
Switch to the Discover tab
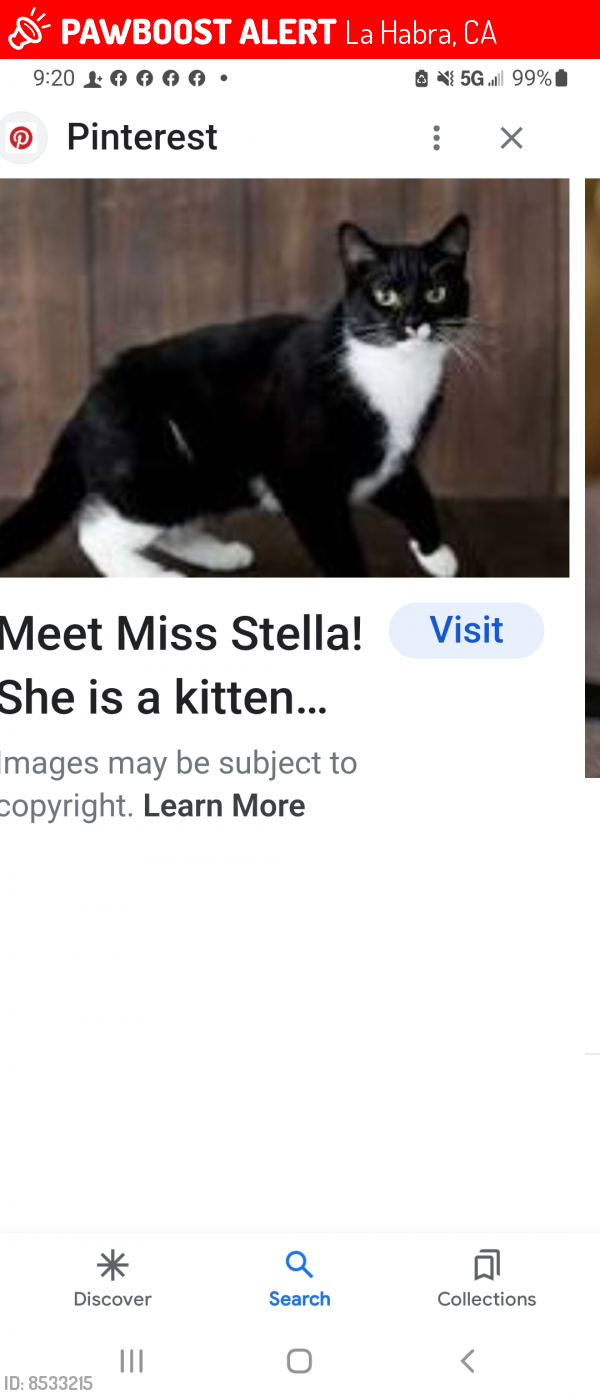tap(112, 1280)
